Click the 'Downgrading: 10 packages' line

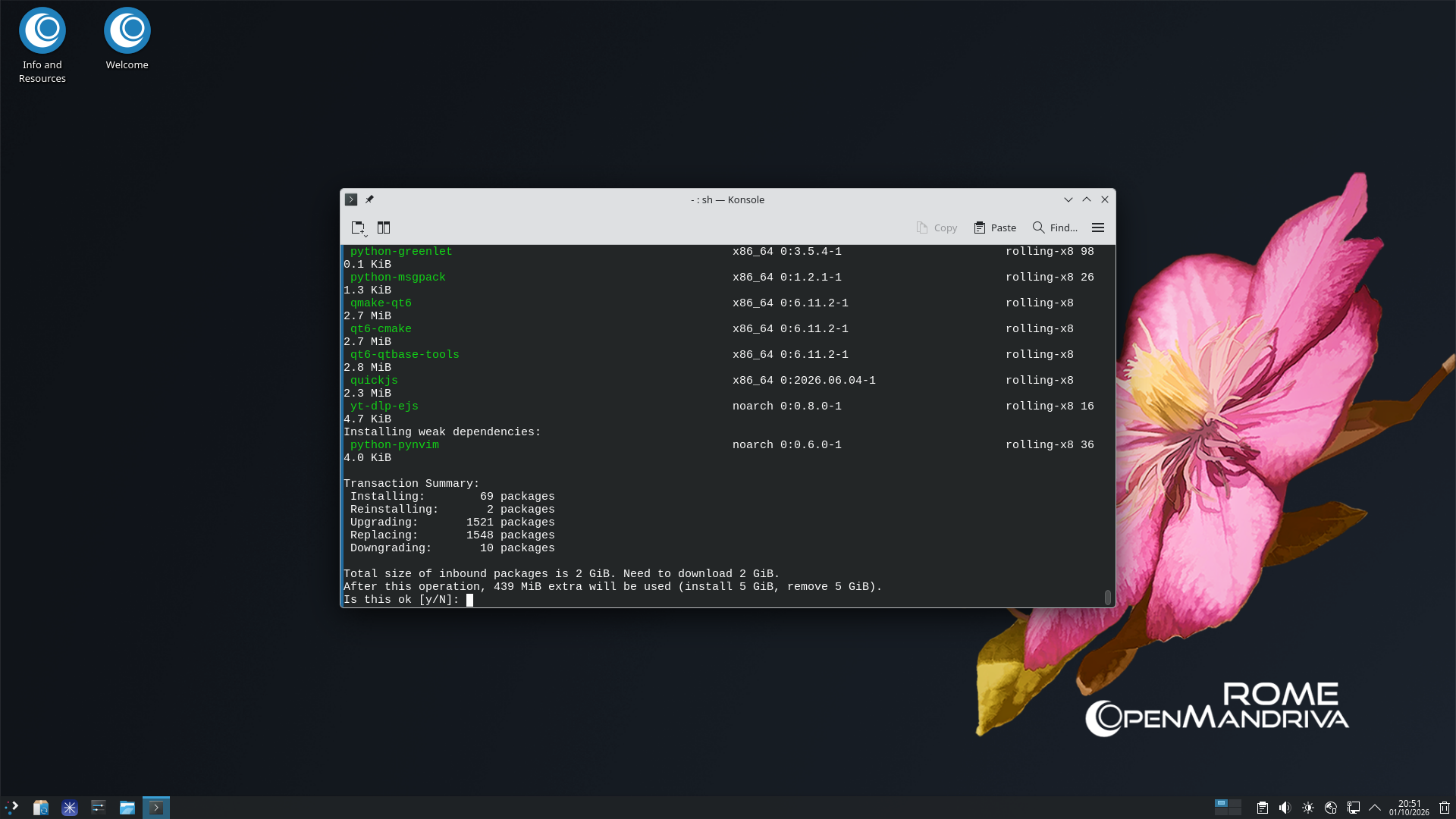click(453, 548)
